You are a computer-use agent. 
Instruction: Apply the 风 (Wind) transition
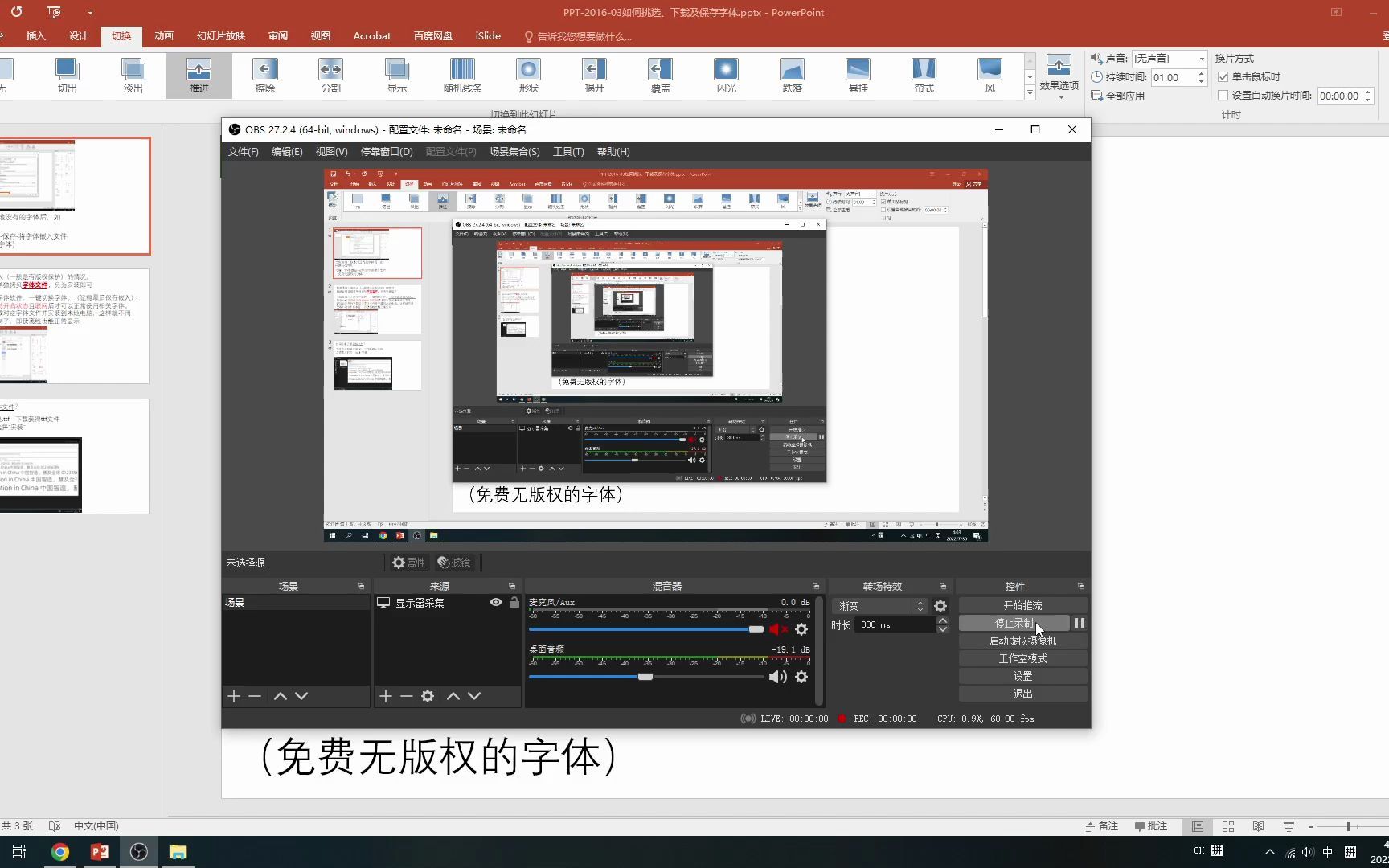pyautogui.click(x=990, y=76)
